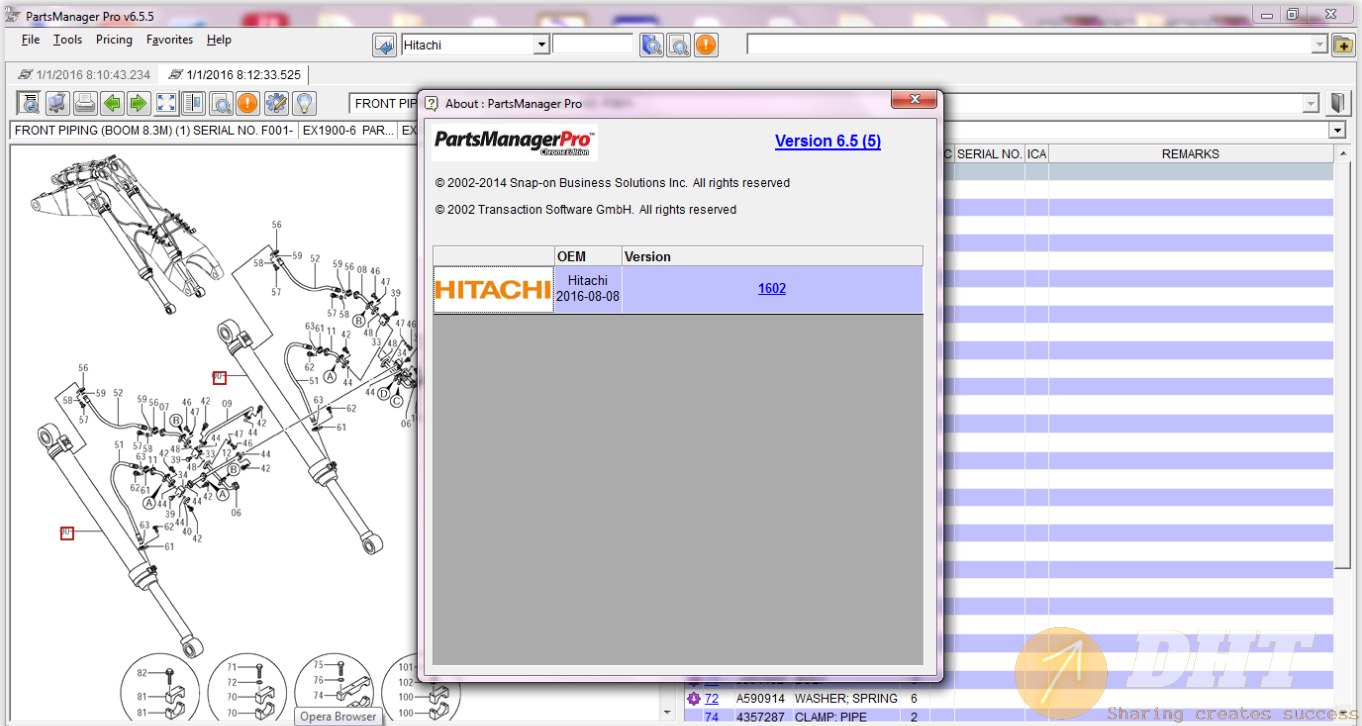Expand the FRONT PIPING title dropdown arrow
Screen dimensions: 1362x726
pyautogui.click(x=1311, y=103)
